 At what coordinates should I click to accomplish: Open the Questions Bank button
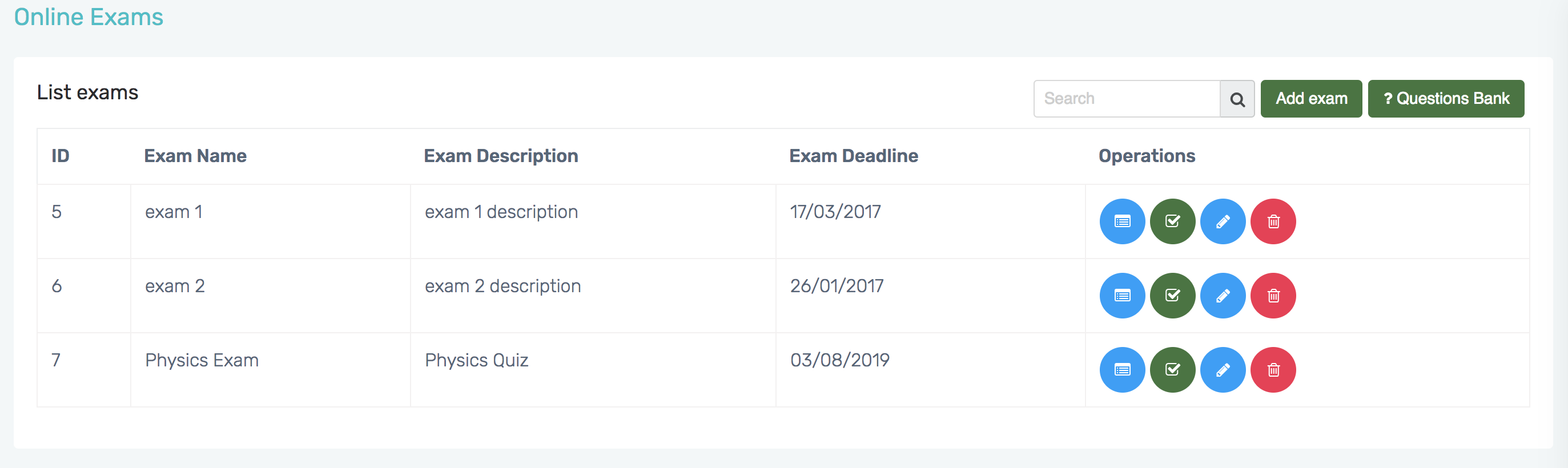[x=1446, y=99]
